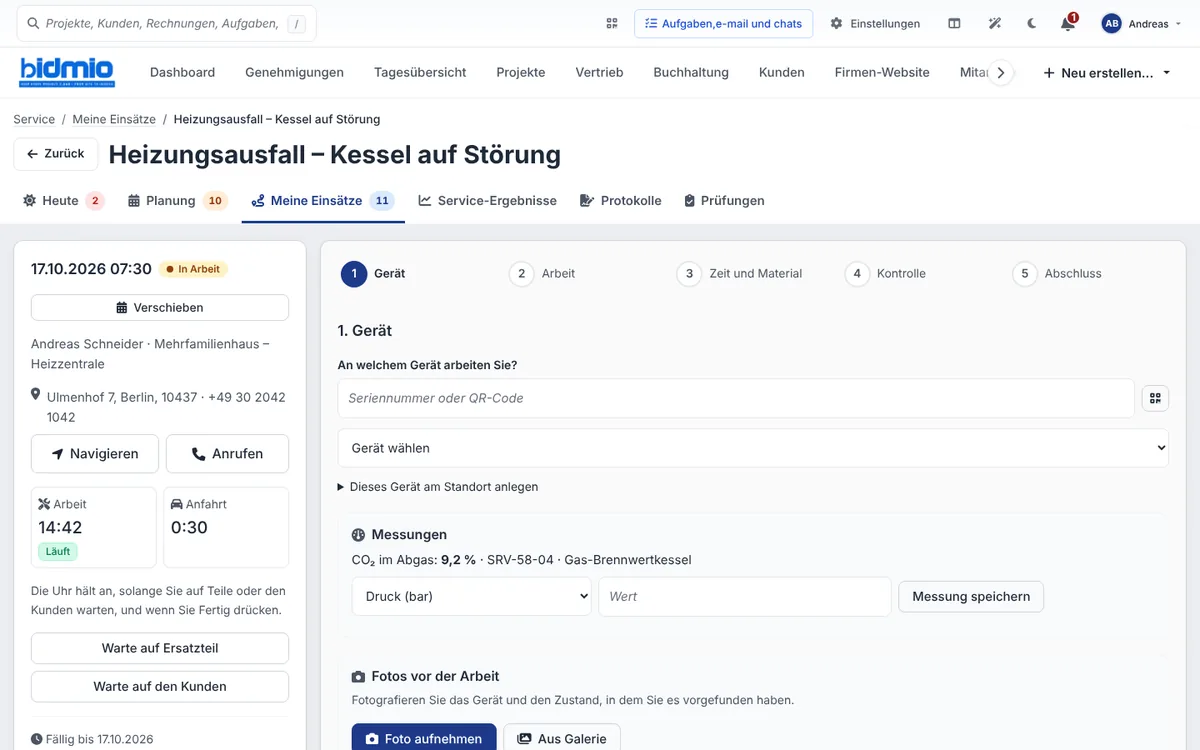Expand Dieses Gerät am Standort anlegen
Image resolution: width=1200 pixels, height=750 pixels.
point(438,487)
